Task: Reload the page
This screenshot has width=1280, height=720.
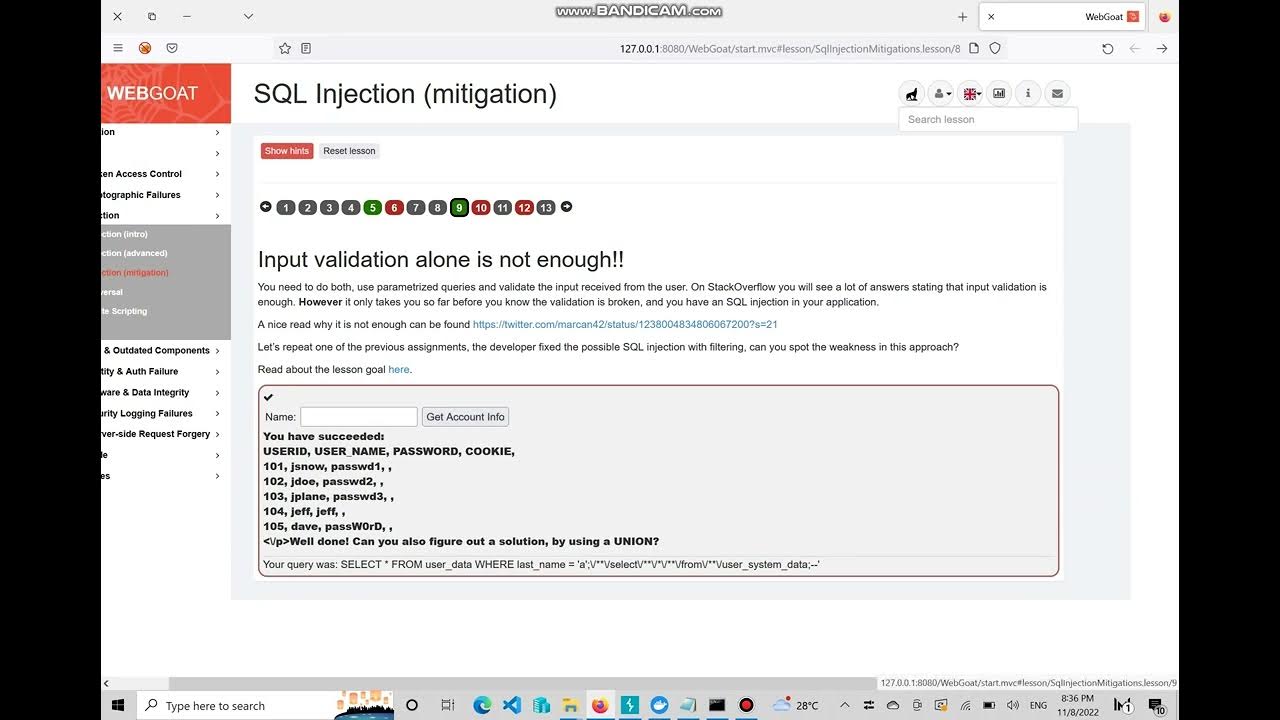Action: tap(1107, 48)
